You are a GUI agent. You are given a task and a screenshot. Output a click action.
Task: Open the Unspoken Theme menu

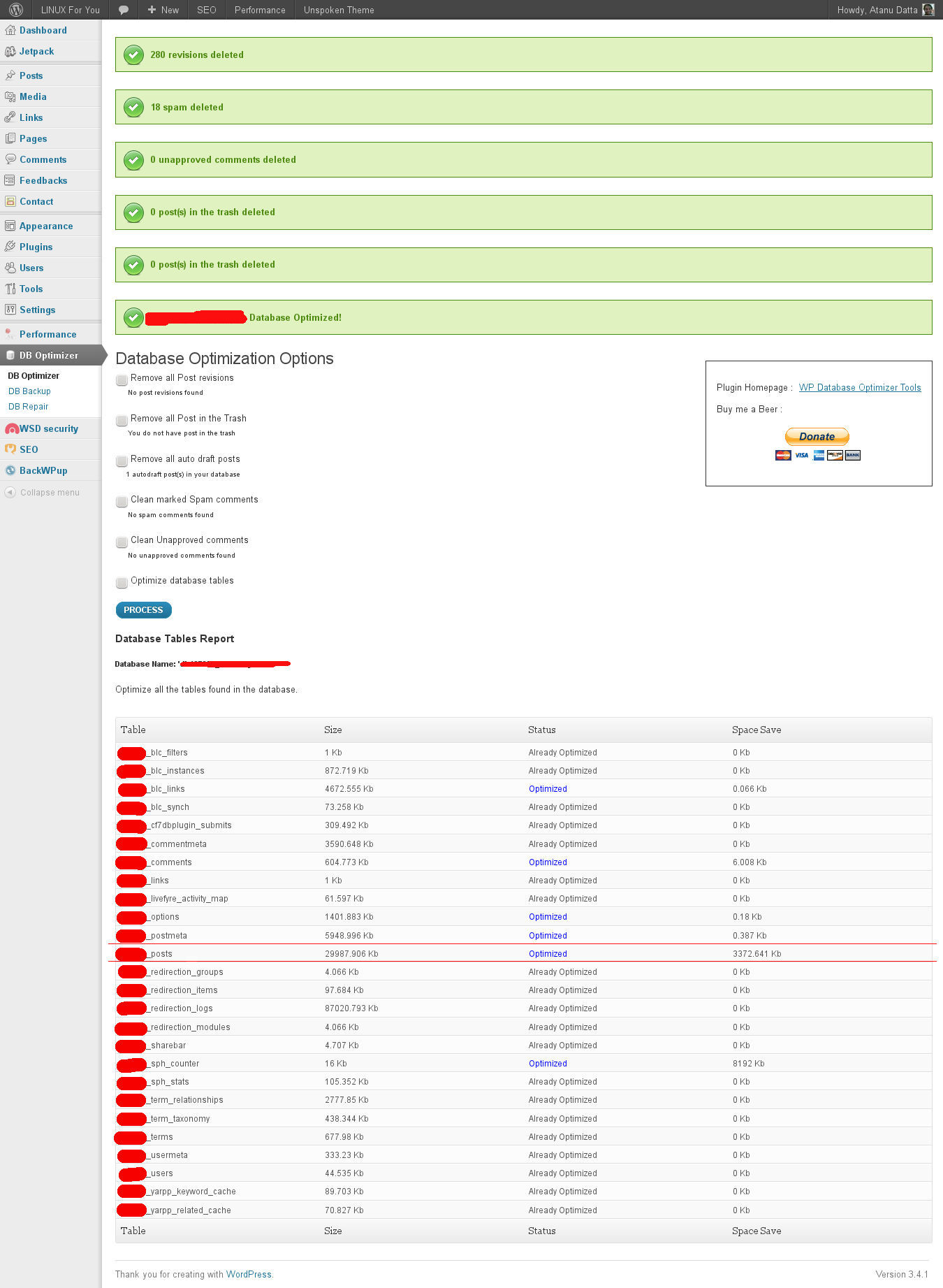[x=339, y=10]
